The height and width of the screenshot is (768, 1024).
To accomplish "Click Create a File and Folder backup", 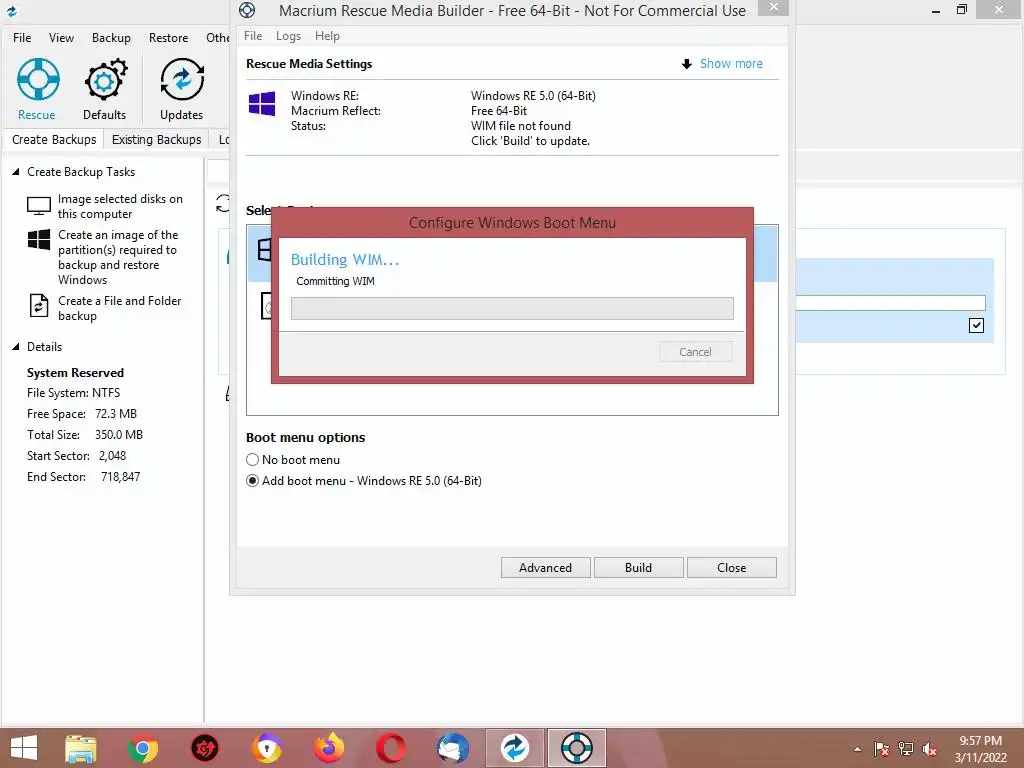I will [x=120, y=308].
